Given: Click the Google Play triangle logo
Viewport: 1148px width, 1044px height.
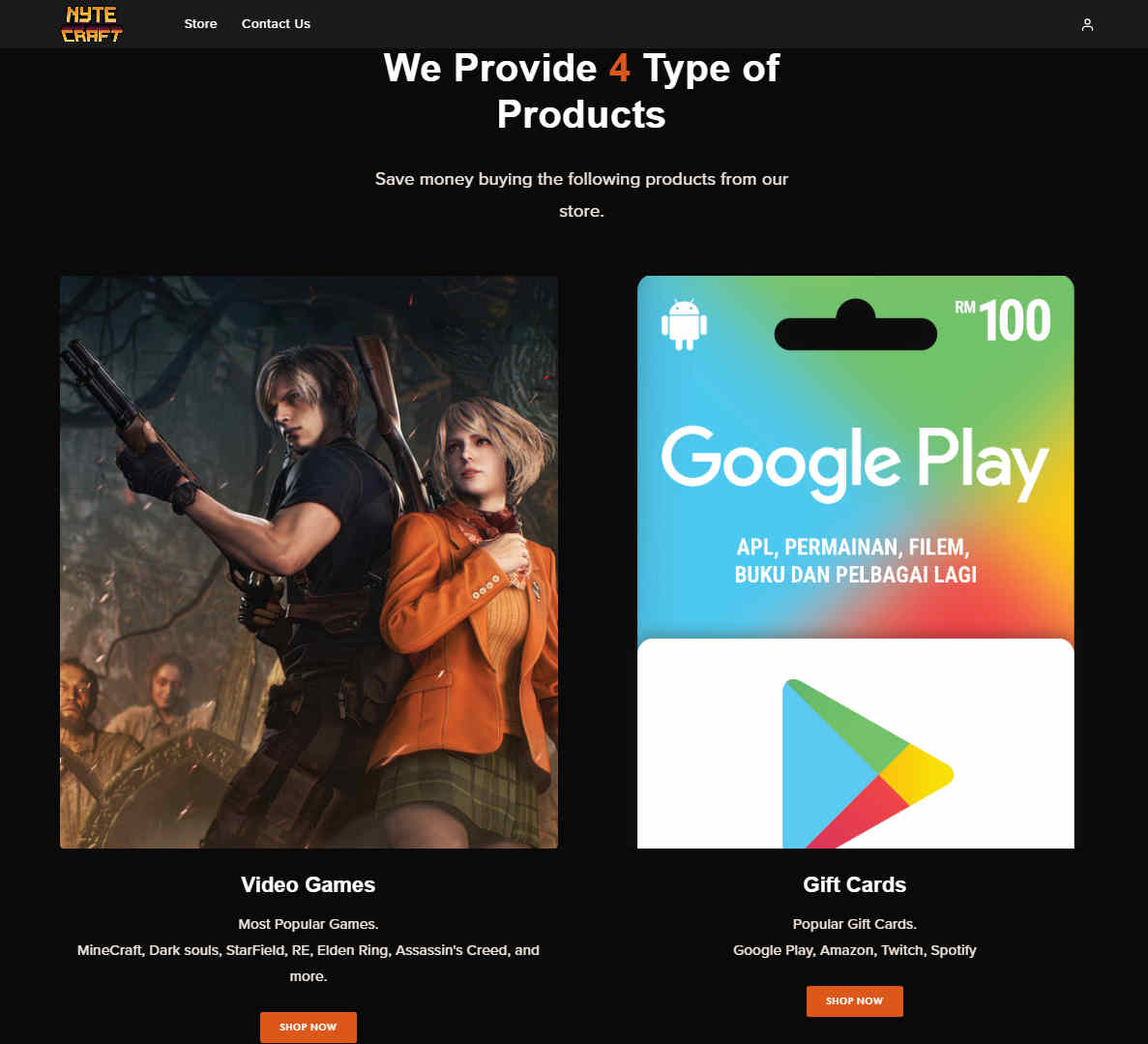Looking at the screenshot, I should (x=868, y=762).
